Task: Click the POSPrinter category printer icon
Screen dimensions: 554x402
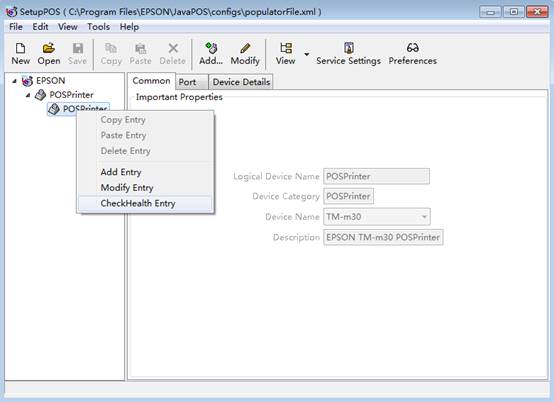Action: point(40,95)
